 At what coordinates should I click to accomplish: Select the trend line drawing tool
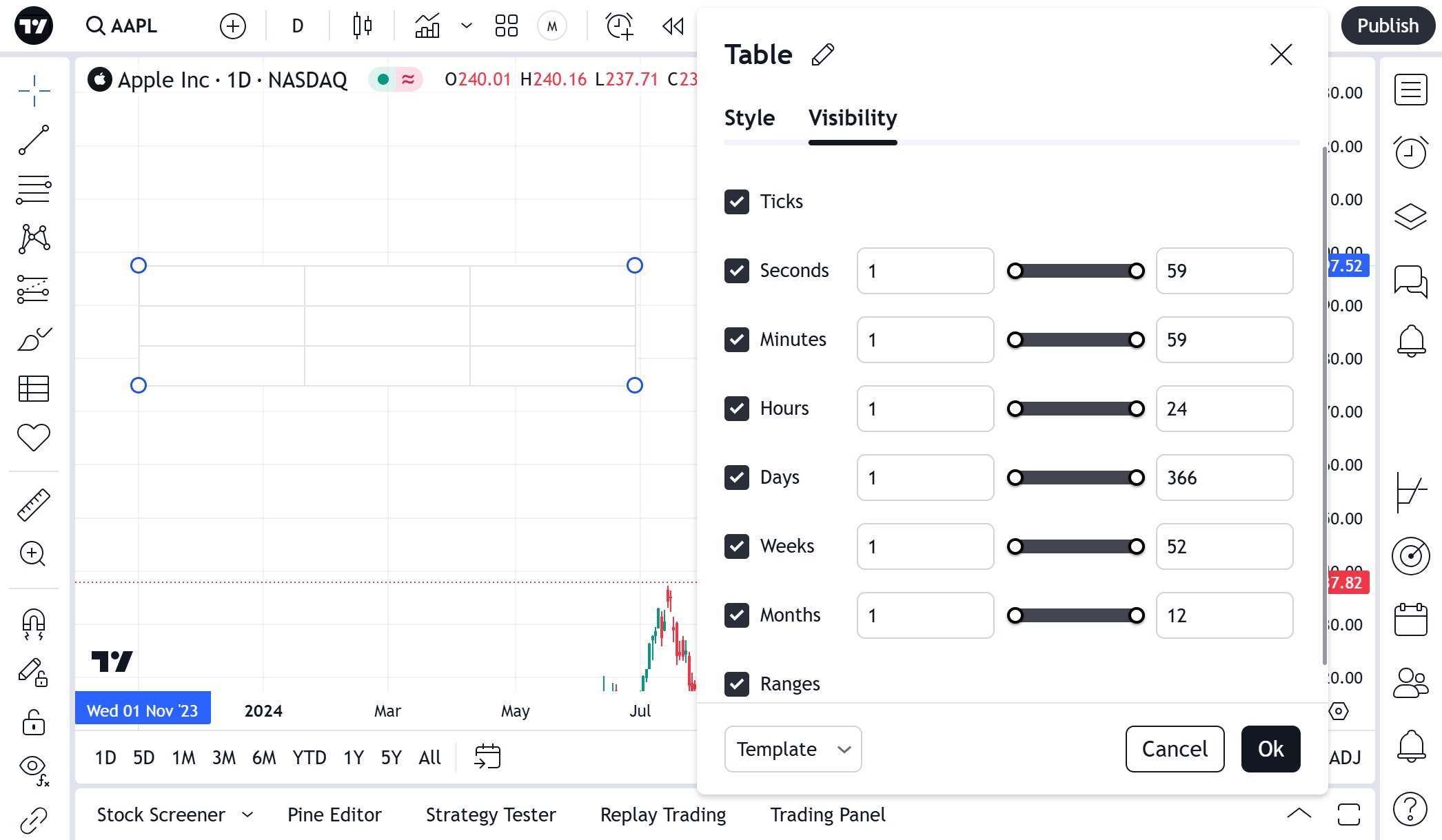pyautogui.click(x=34, y=140)
